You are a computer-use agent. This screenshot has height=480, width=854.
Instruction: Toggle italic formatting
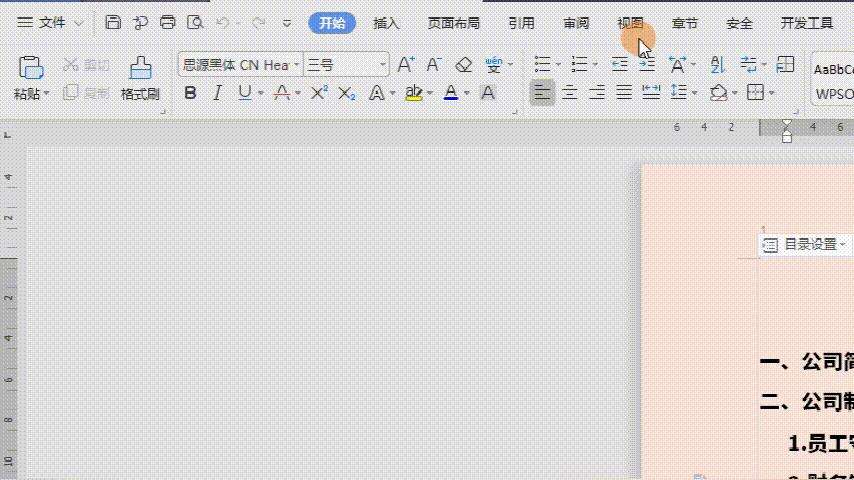pos(217,93)
